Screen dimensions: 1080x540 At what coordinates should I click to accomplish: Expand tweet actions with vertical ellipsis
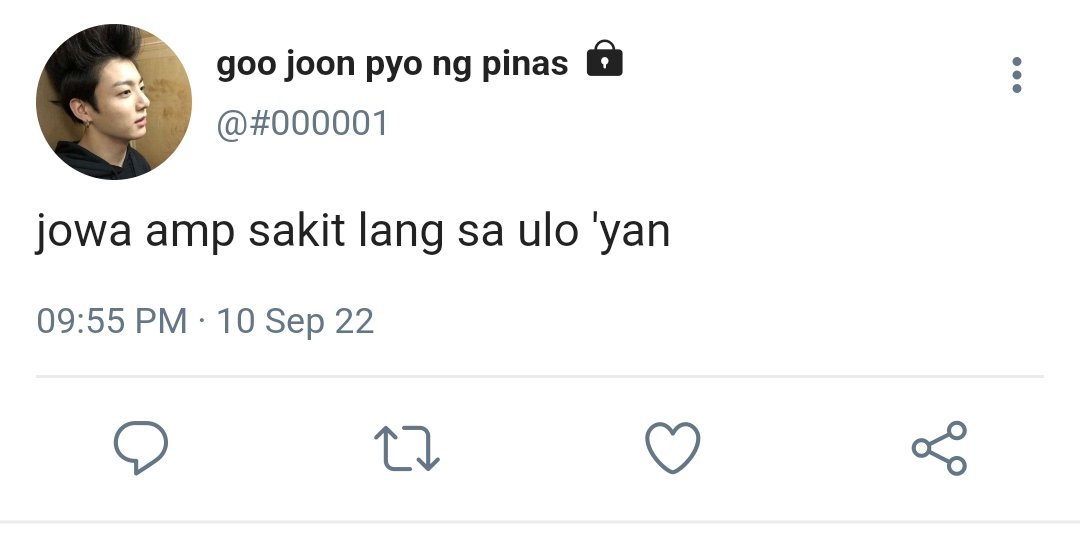tap(1017, 75)
